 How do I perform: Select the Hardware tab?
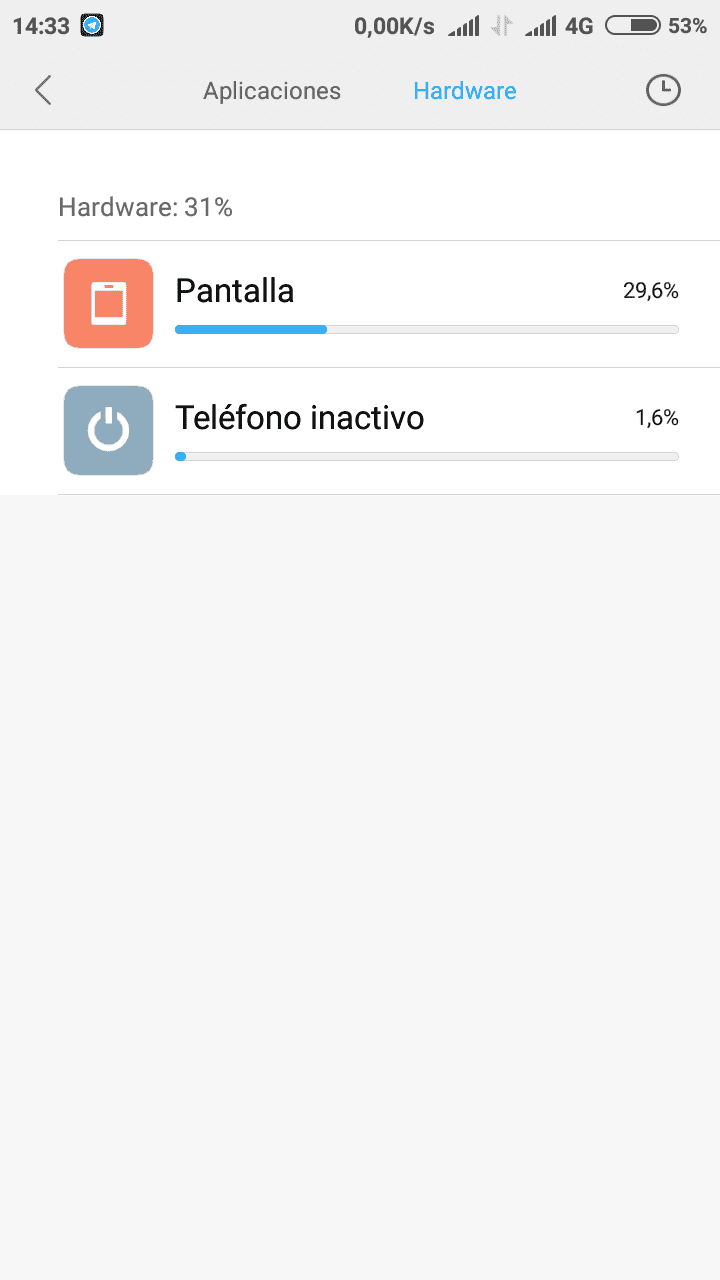(465, 91)
